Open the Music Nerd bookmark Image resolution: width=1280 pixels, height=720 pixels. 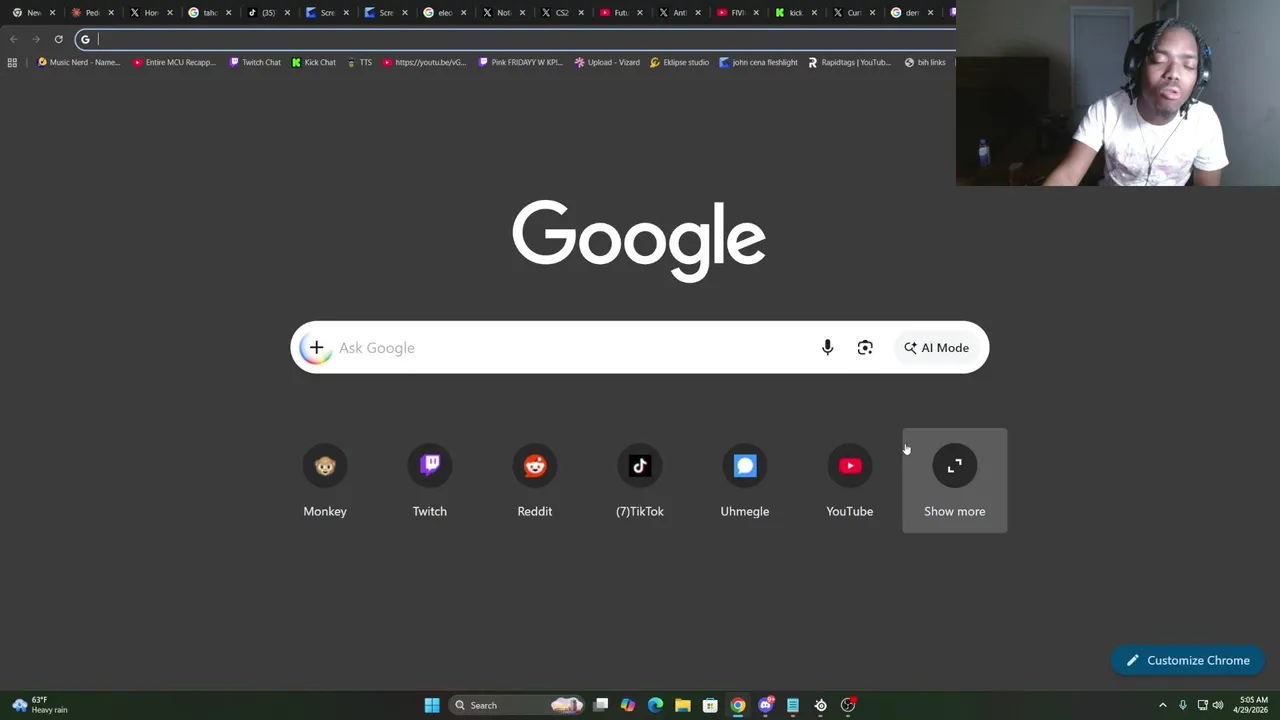point(78,62)
